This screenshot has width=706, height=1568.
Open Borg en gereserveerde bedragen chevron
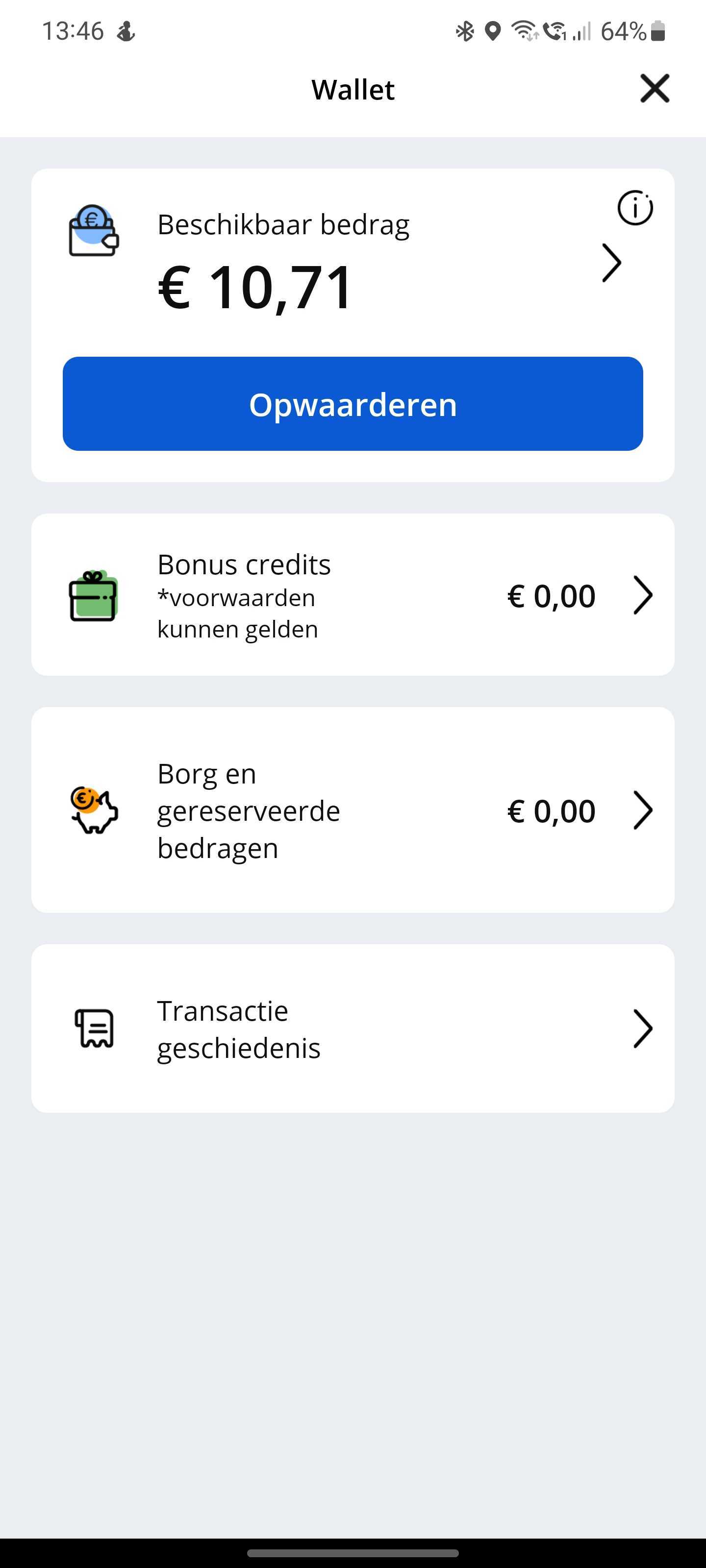click(643, 810)
